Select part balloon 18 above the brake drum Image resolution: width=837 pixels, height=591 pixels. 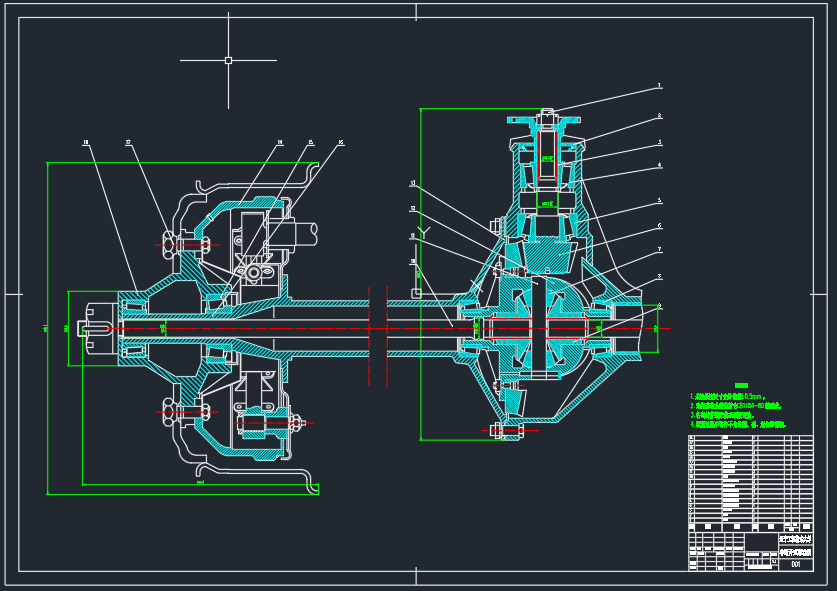pyautogui.click(x=85, y=141)
